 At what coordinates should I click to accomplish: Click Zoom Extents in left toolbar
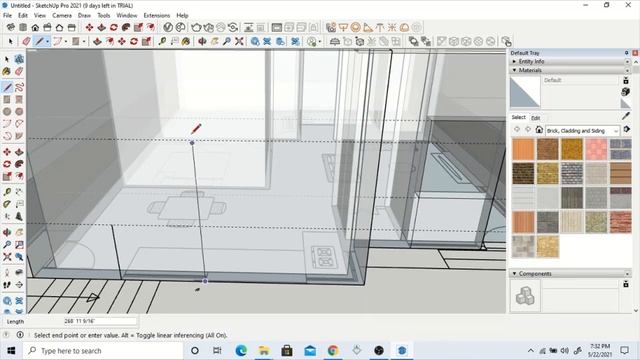[x=7, y=257]
